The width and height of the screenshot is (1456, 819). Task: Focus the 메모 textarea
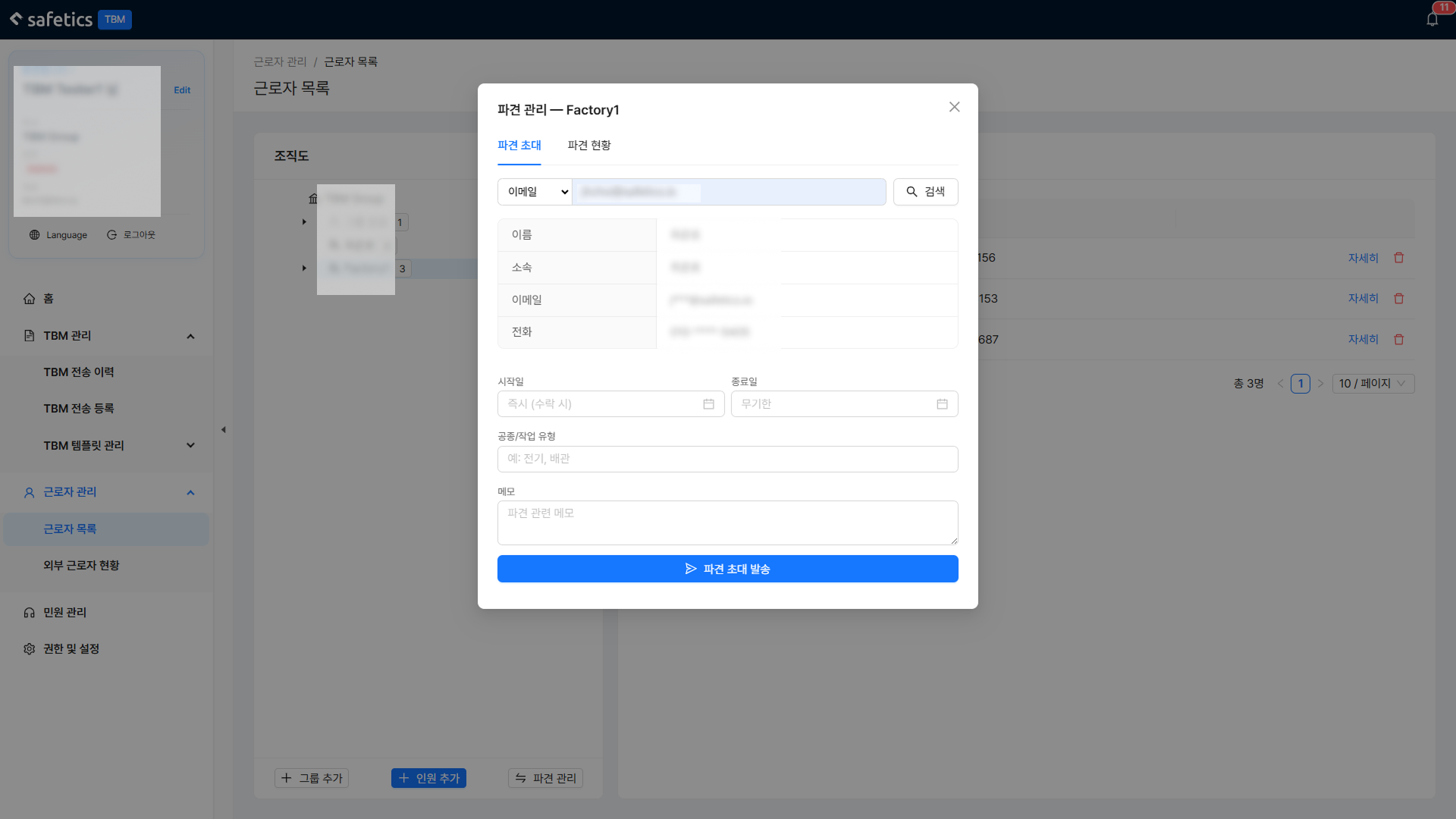point(727,522)
